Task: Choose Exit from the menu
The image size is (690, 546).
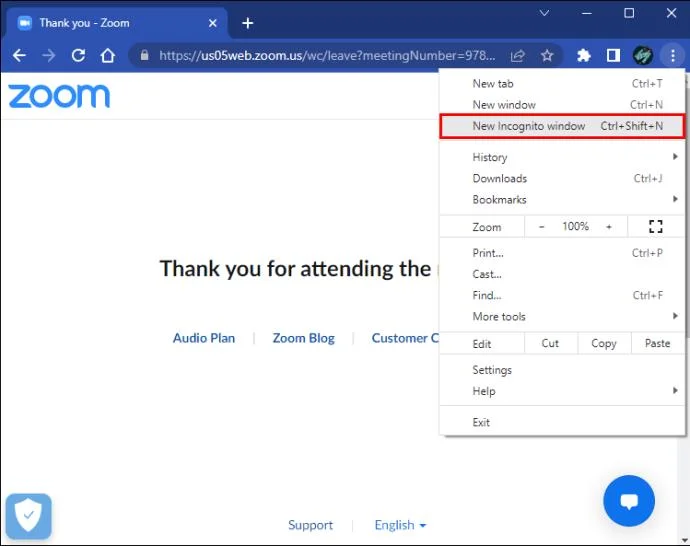Action: pyautogui.click(x=562, y=422)
